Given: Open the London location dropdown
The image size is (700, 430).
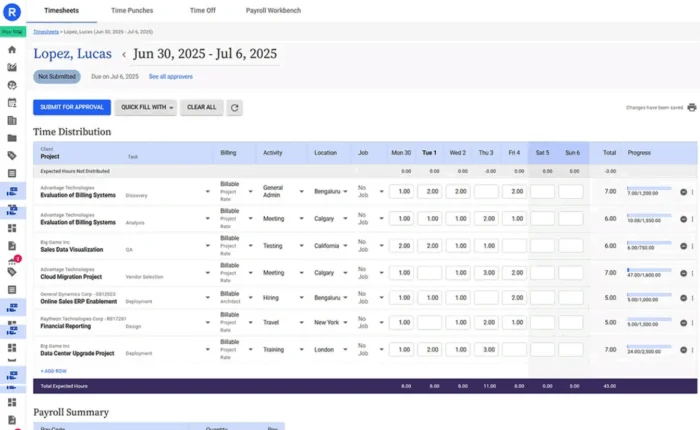Looking at the screenshot, I should pyautogui.click(x=345, y=350).
